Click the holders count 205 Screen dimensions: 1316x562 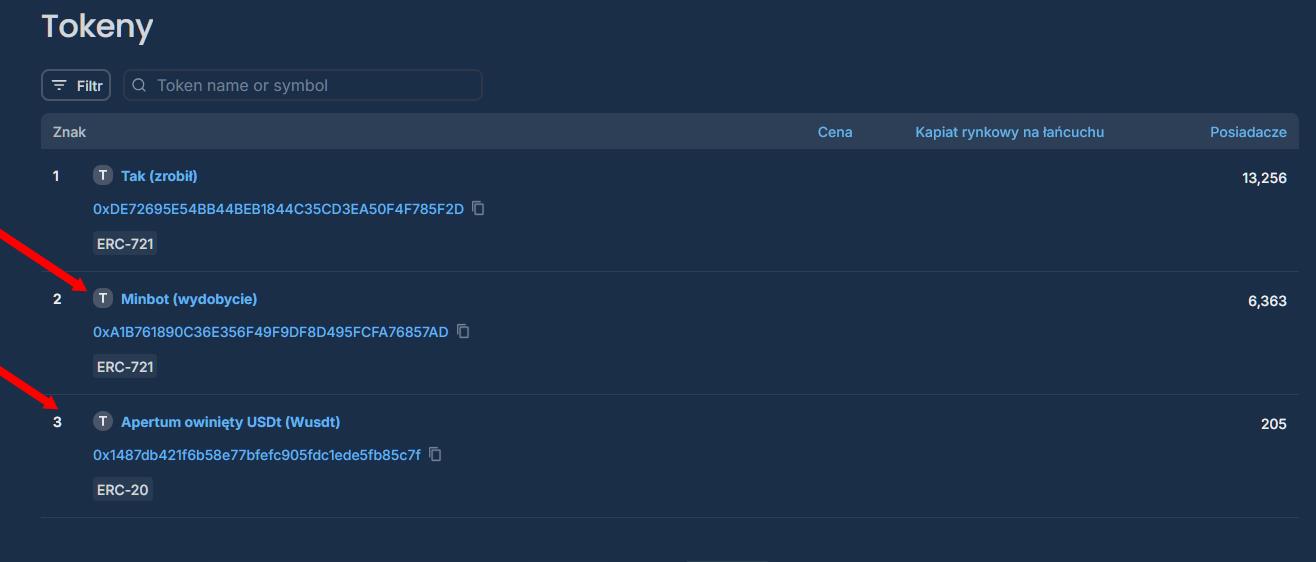click(x=1274, y=424)
